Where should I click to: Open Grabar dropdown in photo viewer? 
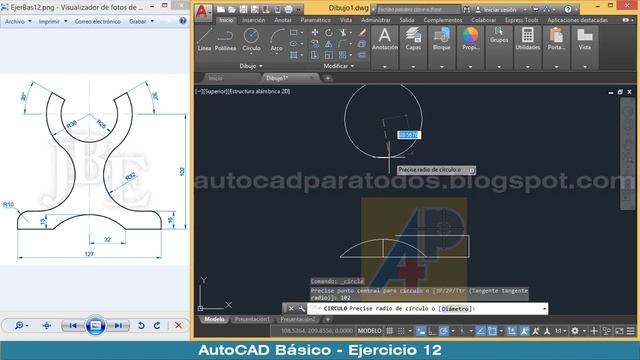pos(142,21)
